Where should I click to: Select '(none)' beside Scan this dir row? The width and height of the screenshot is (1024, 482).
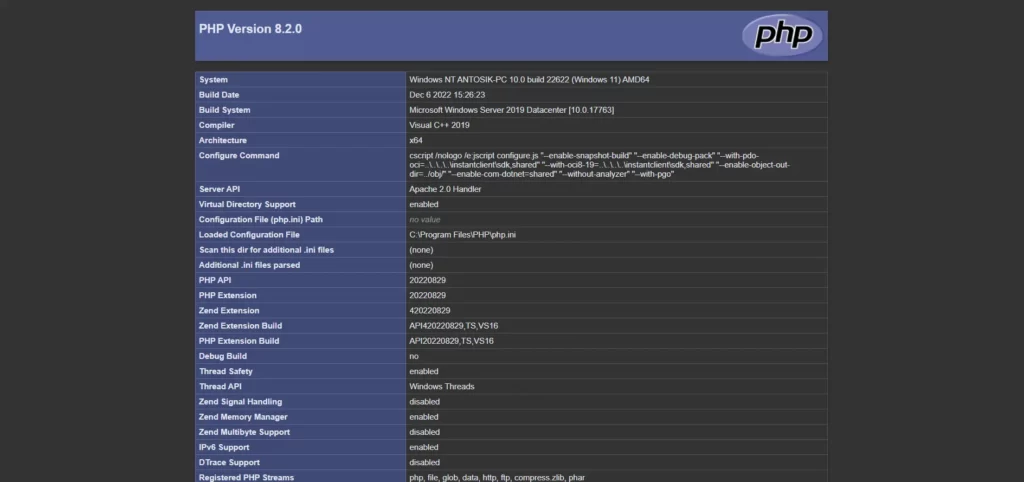point(421,250)
